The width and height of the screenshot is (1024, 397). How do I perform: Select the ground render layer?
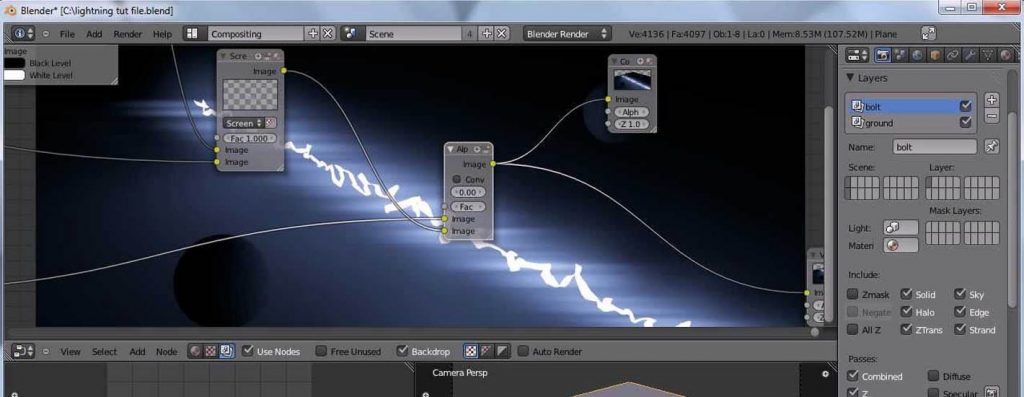pos(904,123)
